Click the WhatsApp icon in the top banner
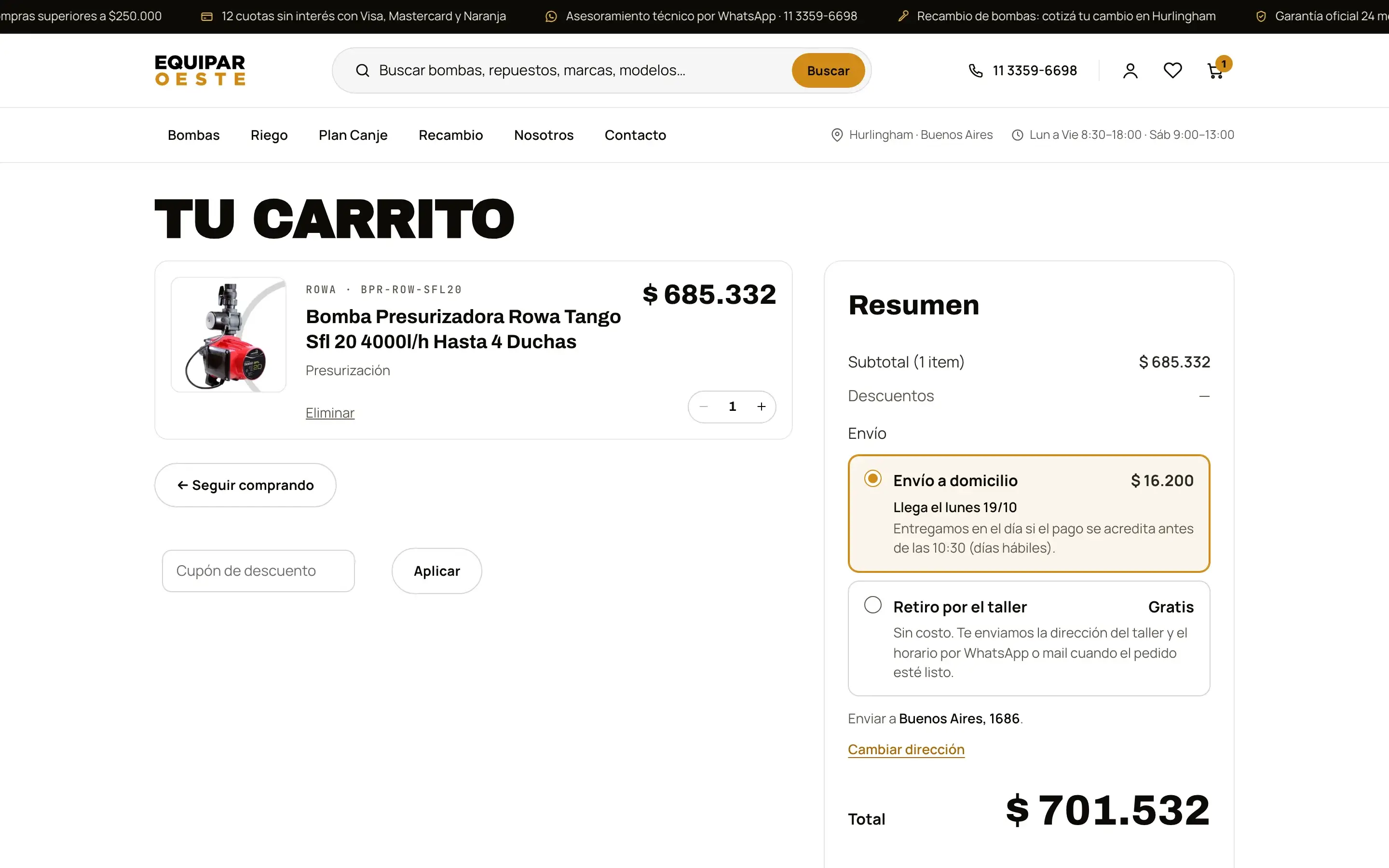 click(551, 17)
